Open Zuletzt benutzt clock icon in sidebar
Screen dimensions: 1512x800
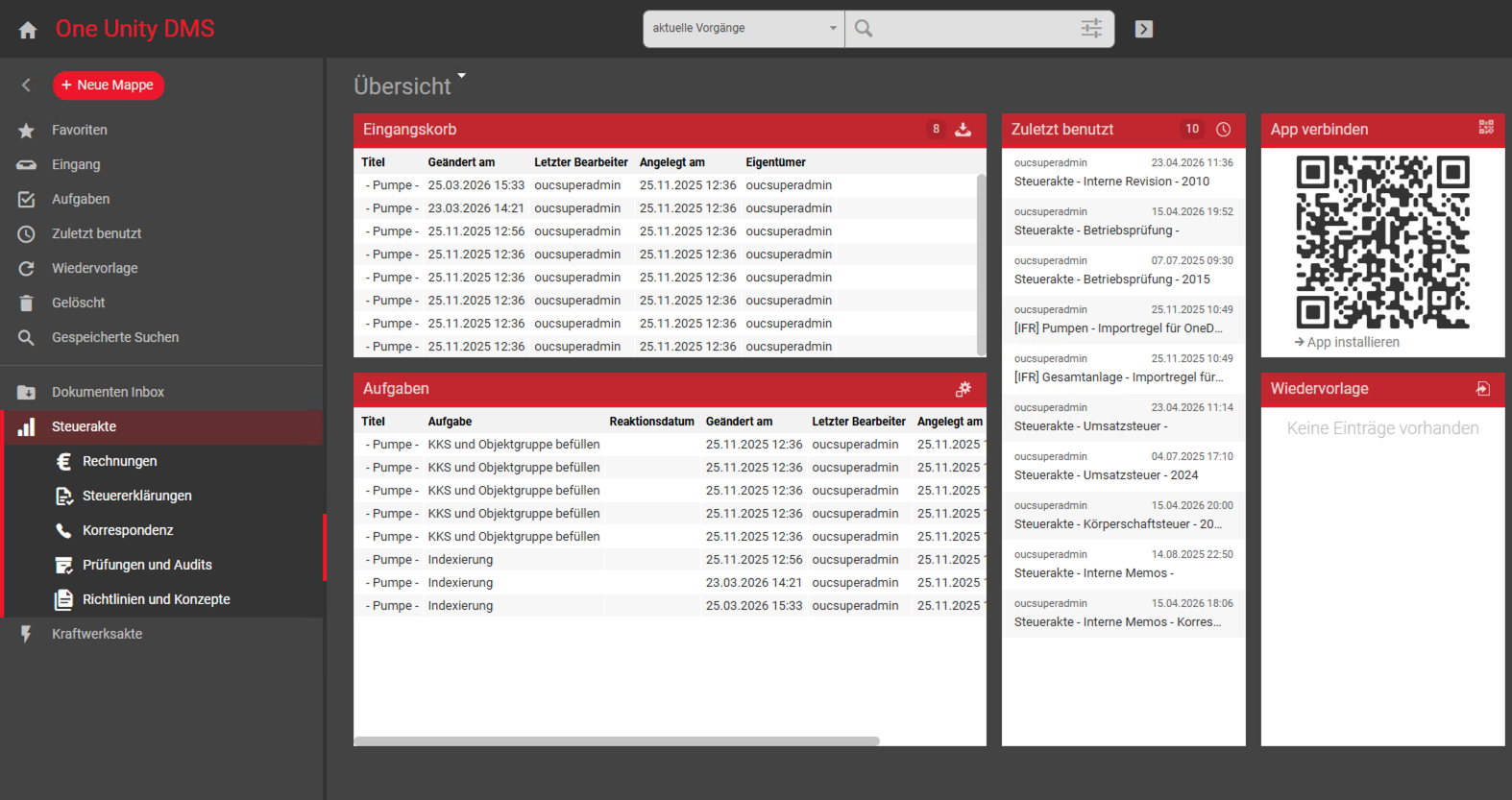tap(26, 234)
